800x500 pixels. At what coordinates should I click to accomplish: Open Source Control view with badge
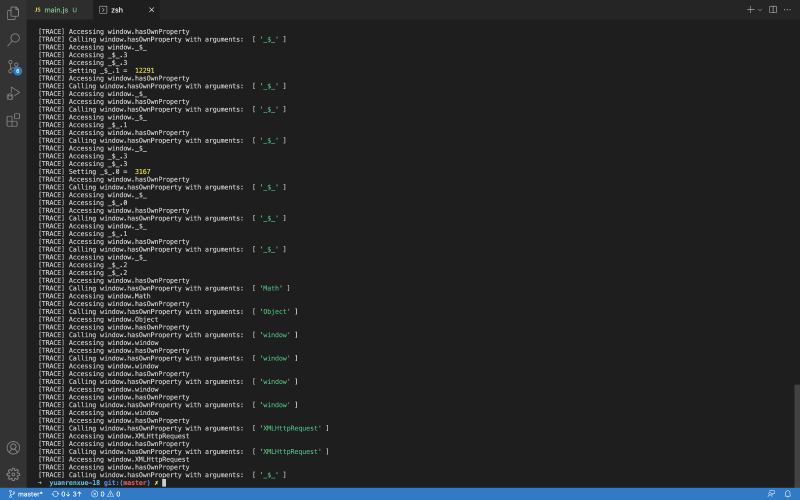(13, 67)
